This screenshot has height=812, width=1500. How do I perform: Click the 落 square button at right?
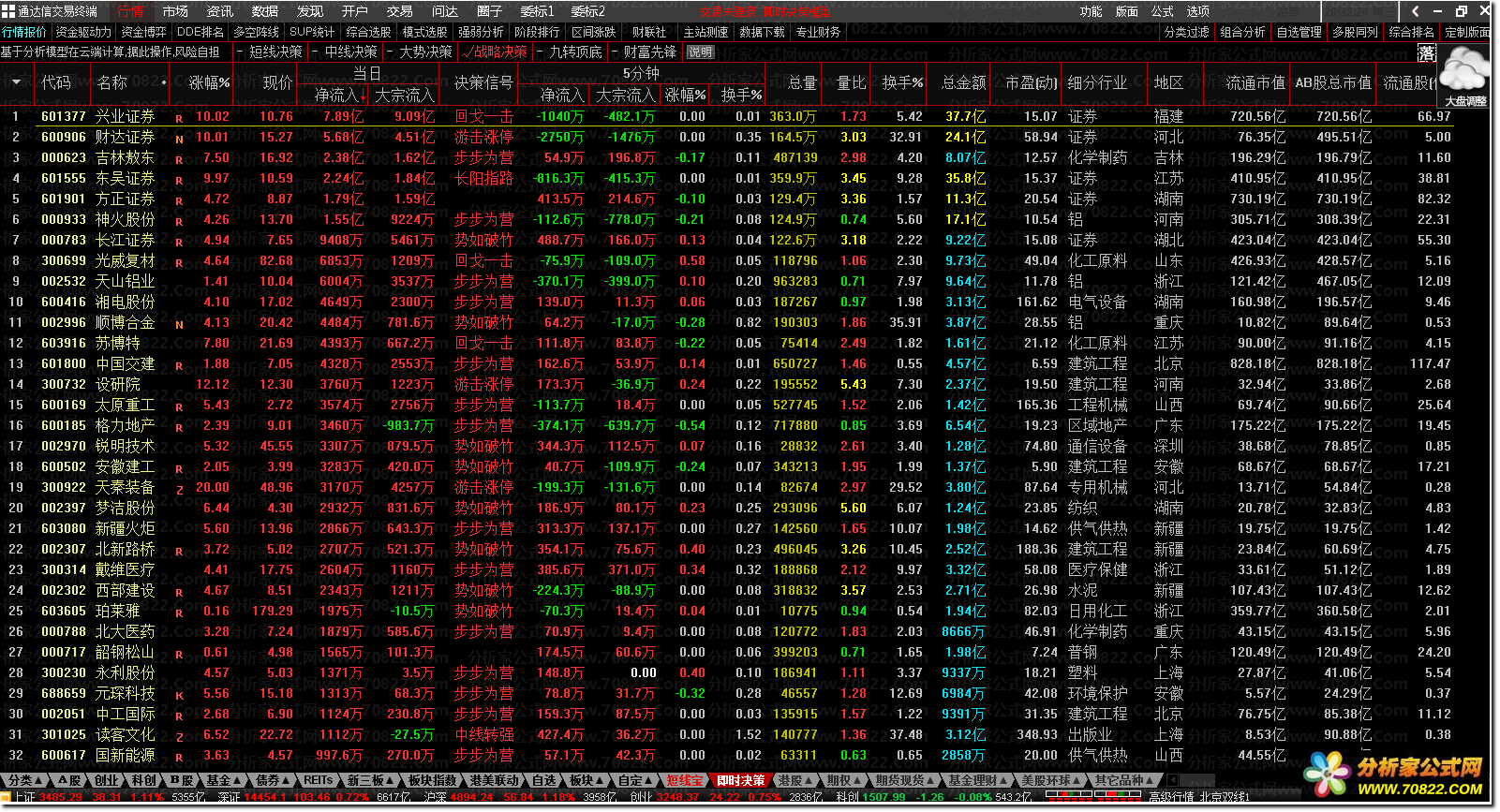(1428, 52)
